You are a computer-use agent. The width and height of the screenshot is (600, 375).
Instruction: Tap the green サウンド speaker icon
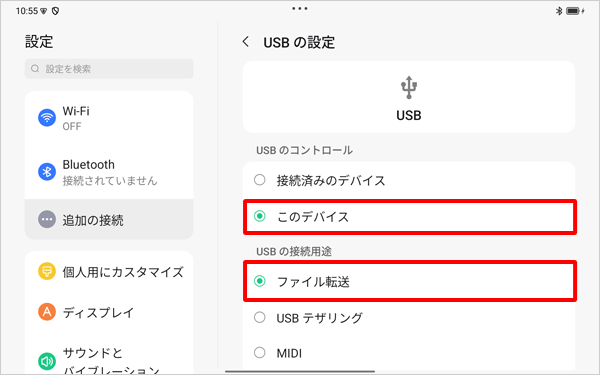pyautogui.click(x=47, y=361)
